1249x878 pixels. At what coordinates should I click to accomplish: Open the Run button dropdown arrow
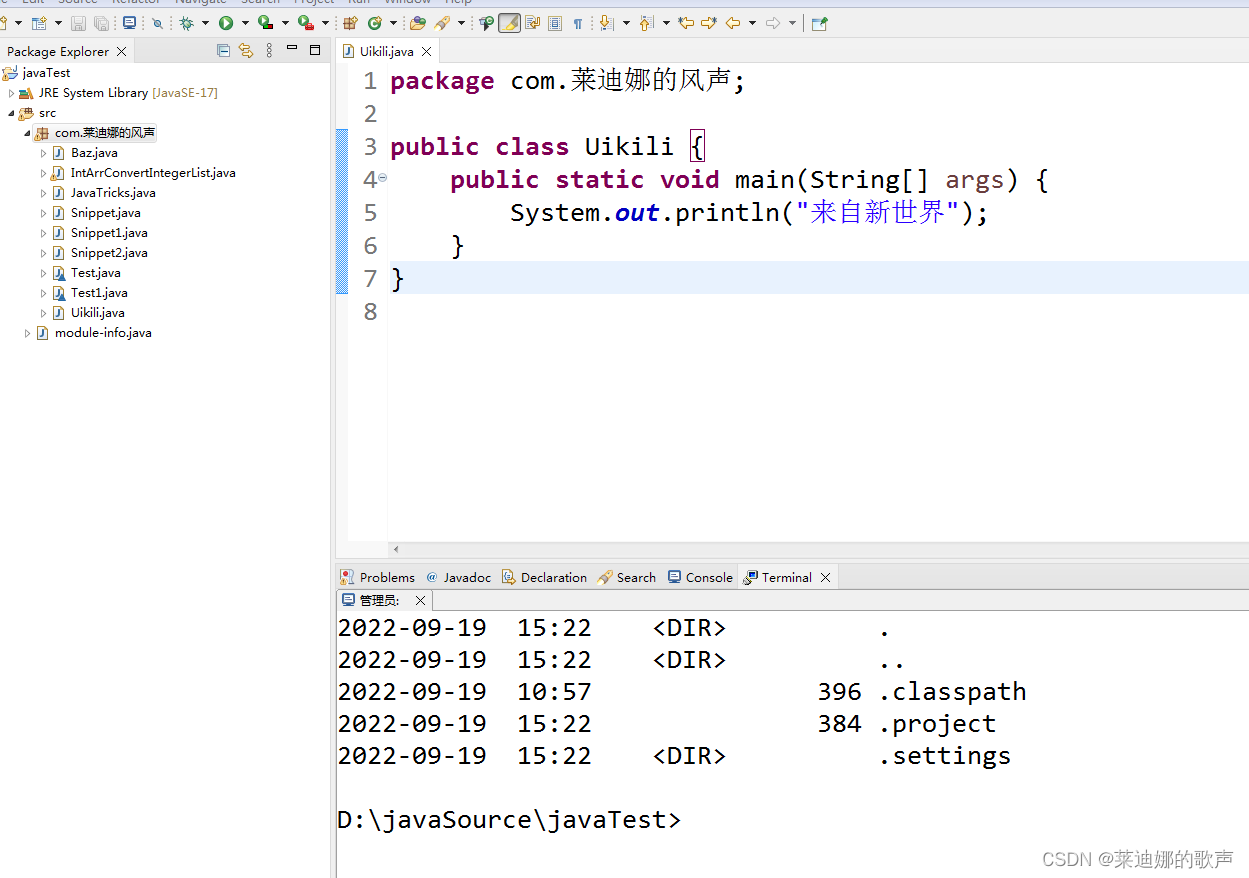pyautogui.click(x=244, y=23)
